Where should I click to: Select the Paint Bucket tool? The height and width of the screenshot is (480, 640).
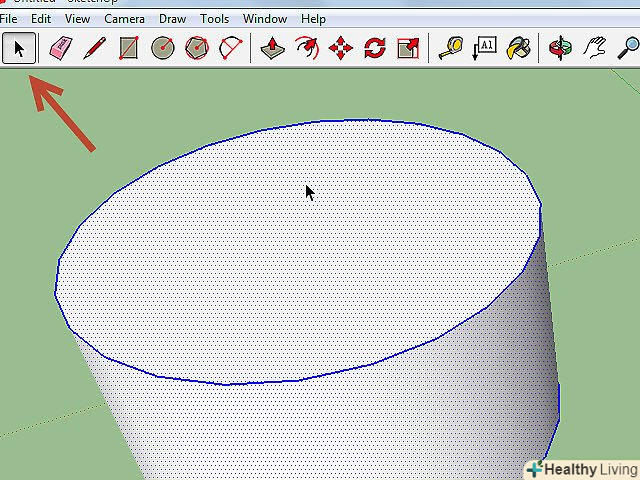click(x=518, y=47)
